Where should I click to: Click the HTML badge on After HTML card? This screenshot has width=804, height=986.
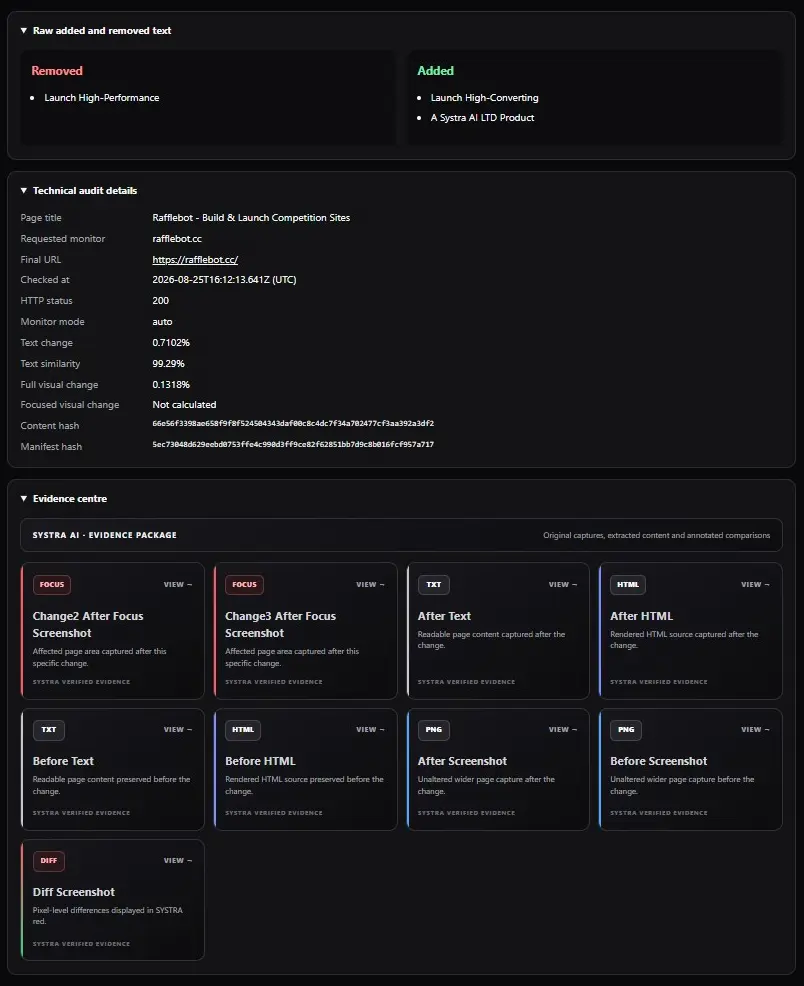tap(628, 585)
